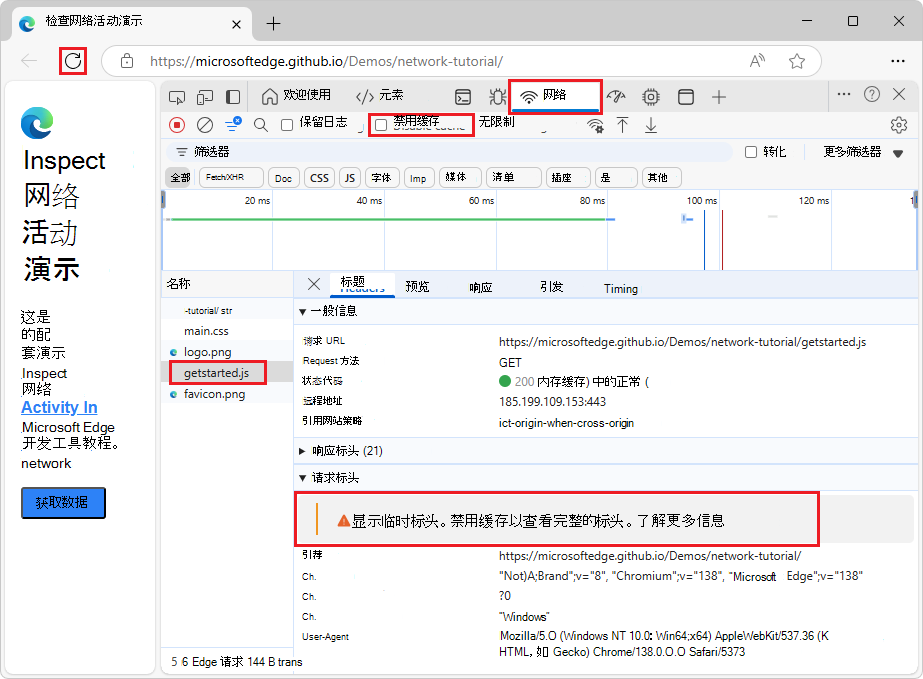Viewport: 923px width, 679px height.
Task: Click the record network log button
Action: [x=177, y=124]
